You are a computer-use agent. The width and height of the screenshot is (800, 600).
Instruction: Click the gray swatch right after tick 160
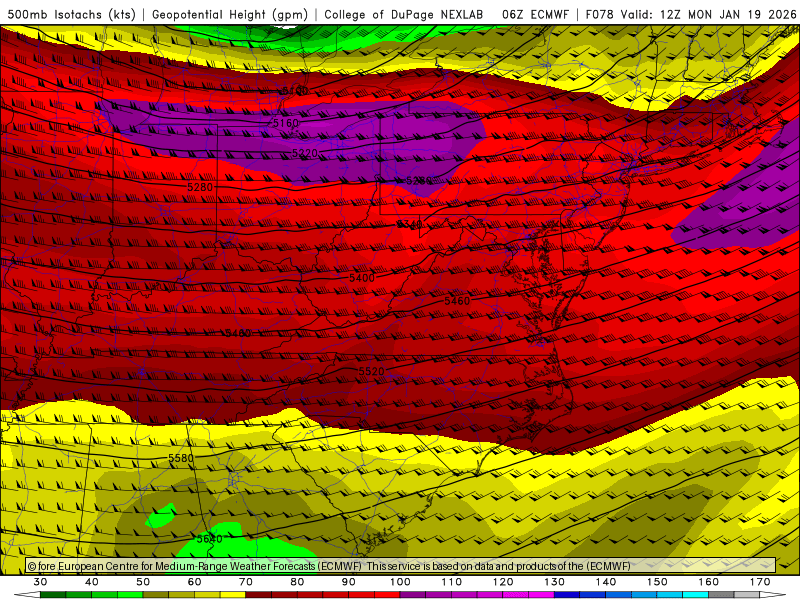pyautogui.click(x=721, y=595)
